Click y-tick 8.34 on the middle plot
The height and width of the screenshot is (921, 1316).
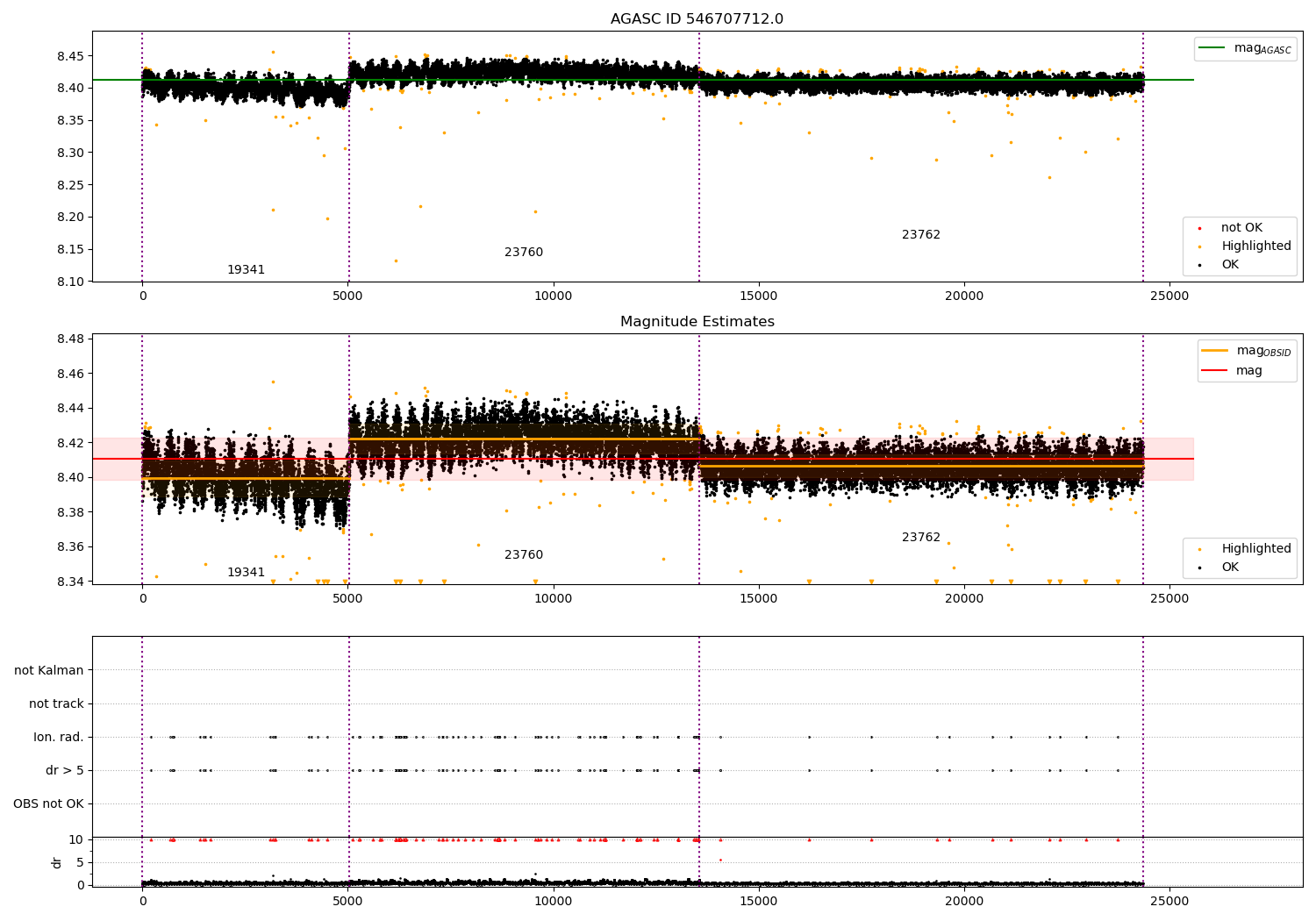70,582
